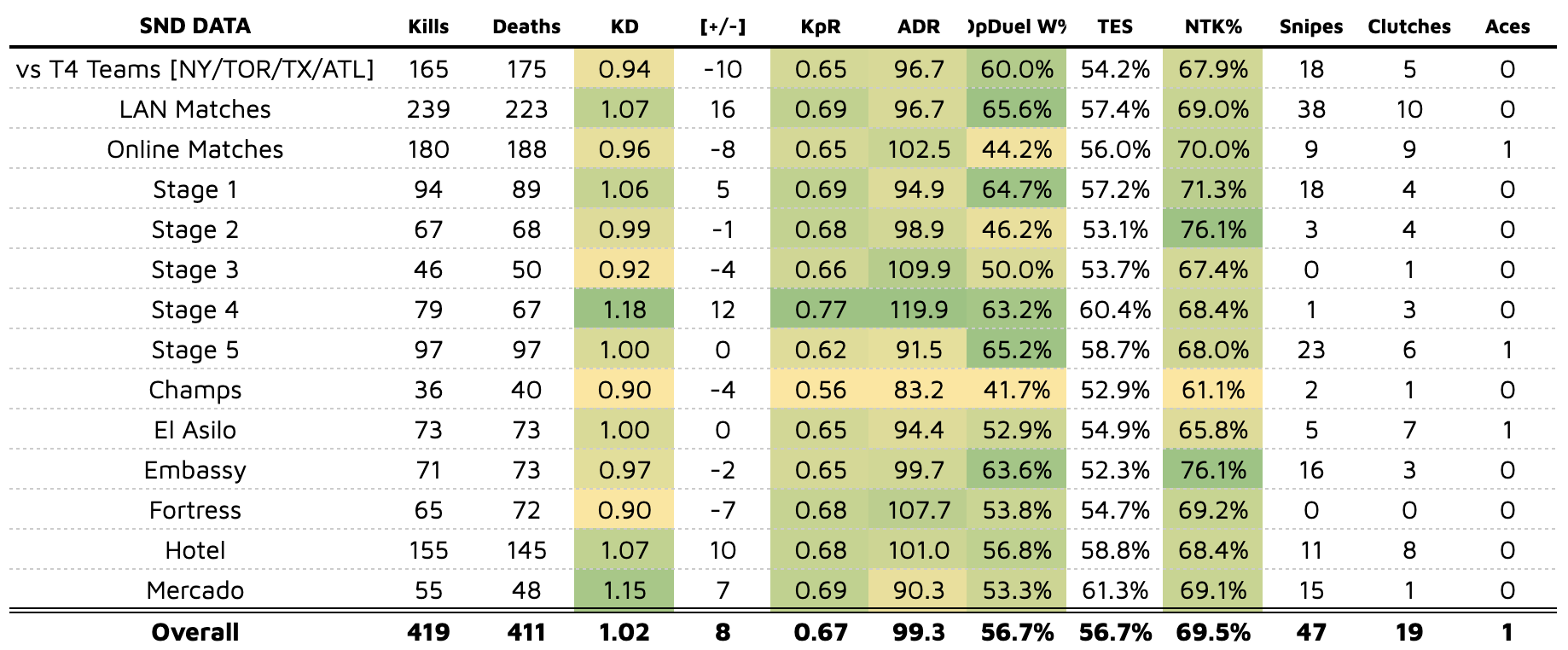Select the KD column header

624,26
